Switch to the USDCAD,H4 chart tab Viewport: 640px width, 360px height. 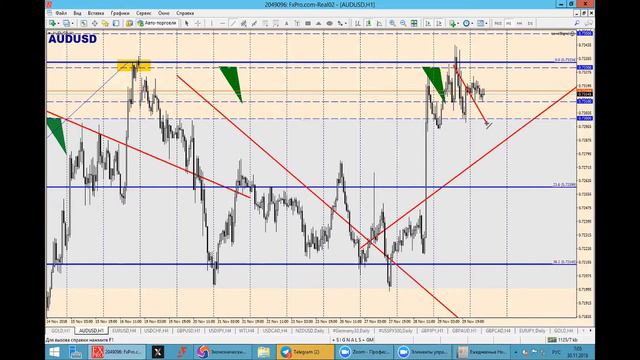coord(275,331)
